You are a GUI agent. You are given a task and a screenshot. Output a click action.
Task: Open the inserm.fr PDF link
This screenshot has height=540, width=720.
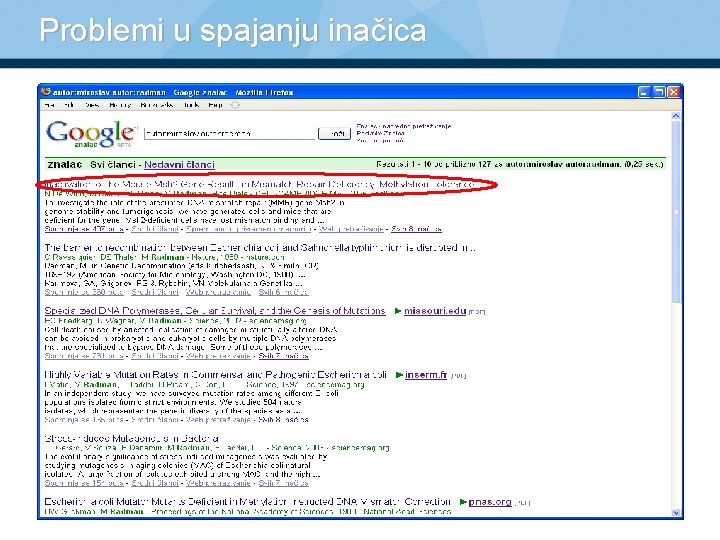(426, 375)
